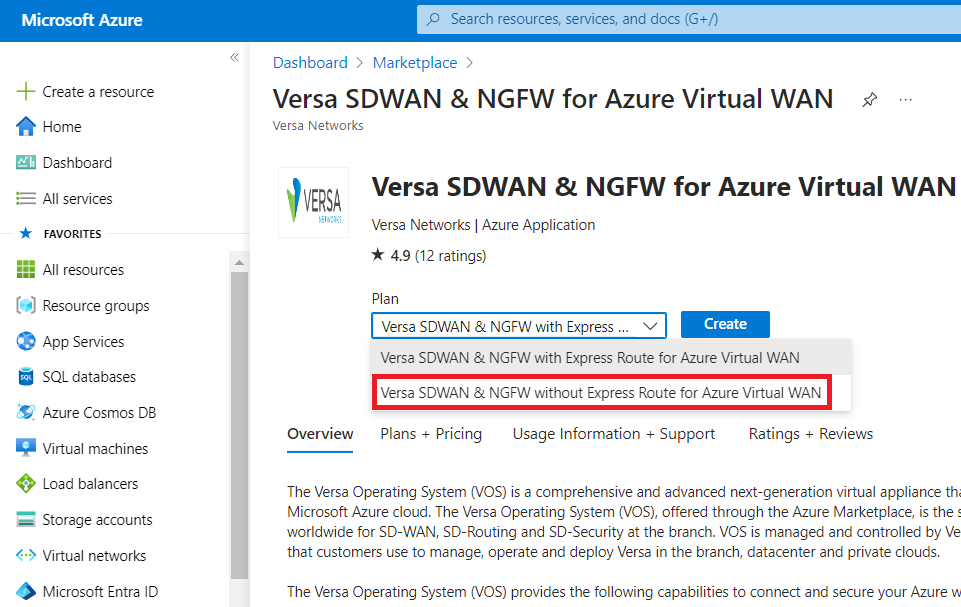
Task: Open Virtual machines in favorites
Action: pyautogui.click(x=95, y=449)
